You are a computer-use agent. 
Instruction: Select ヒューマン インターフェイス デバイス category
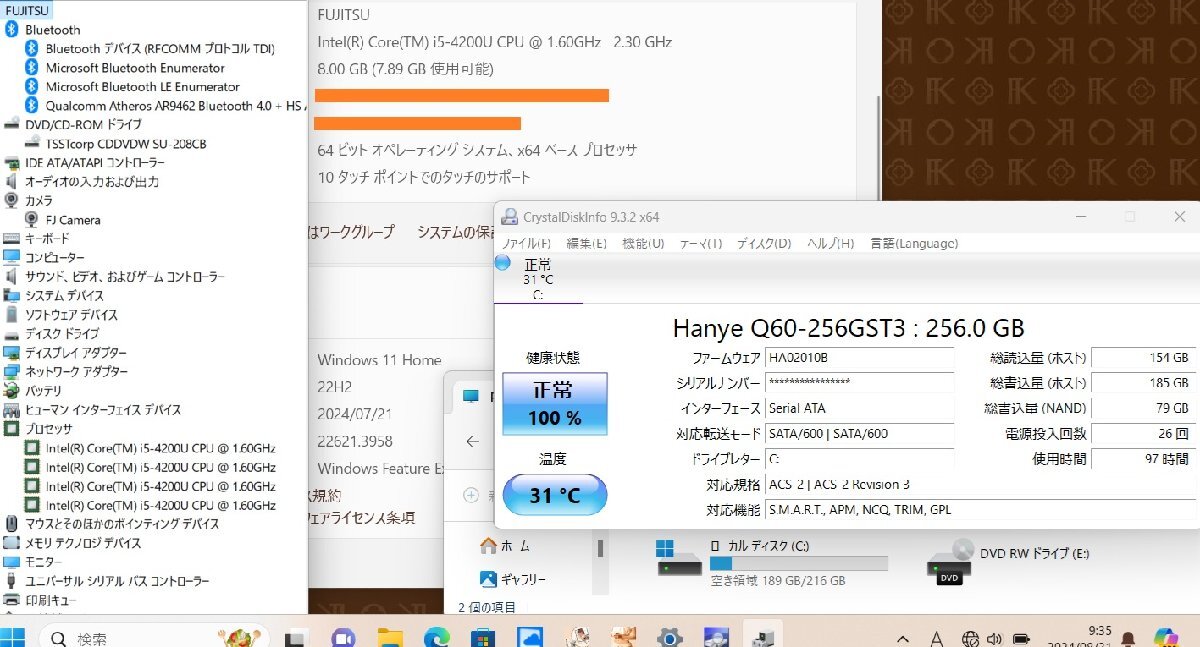103,410
